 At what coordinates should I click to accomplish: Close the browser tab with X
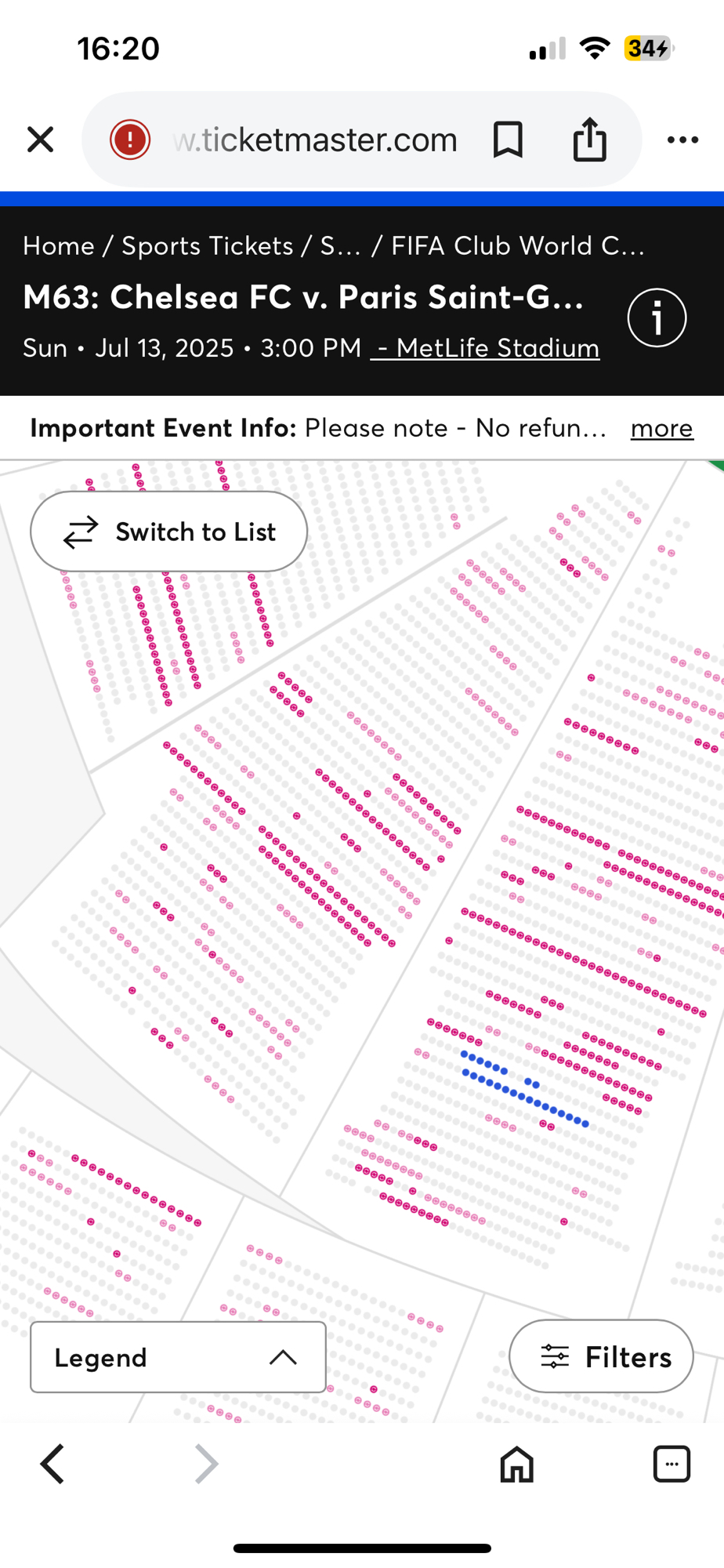40,140
